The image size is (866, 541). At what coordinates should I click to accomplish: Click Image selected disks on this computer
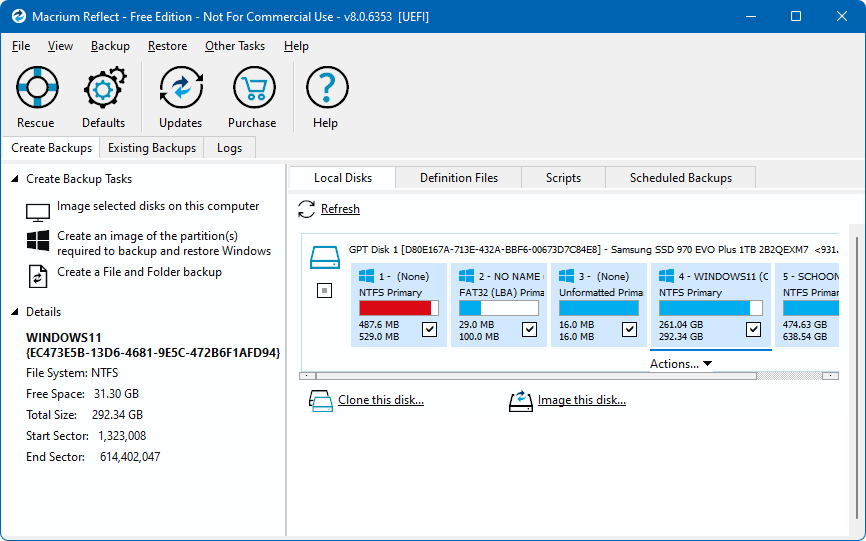(x=158, y=206)
